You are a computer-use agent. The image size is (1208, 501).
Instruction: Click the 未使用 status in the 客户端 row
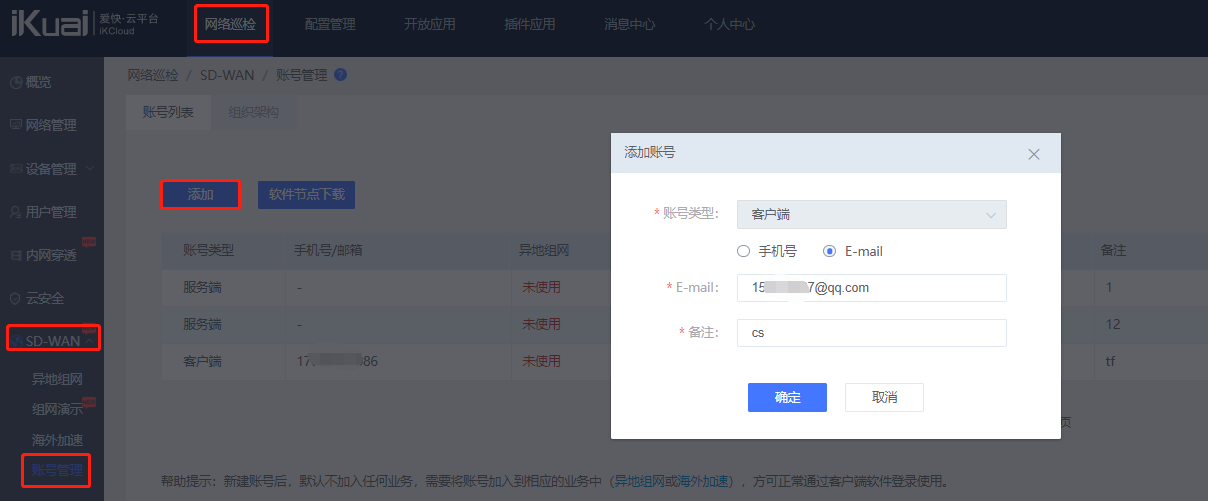pyautogui.click(x=541, y=361)
